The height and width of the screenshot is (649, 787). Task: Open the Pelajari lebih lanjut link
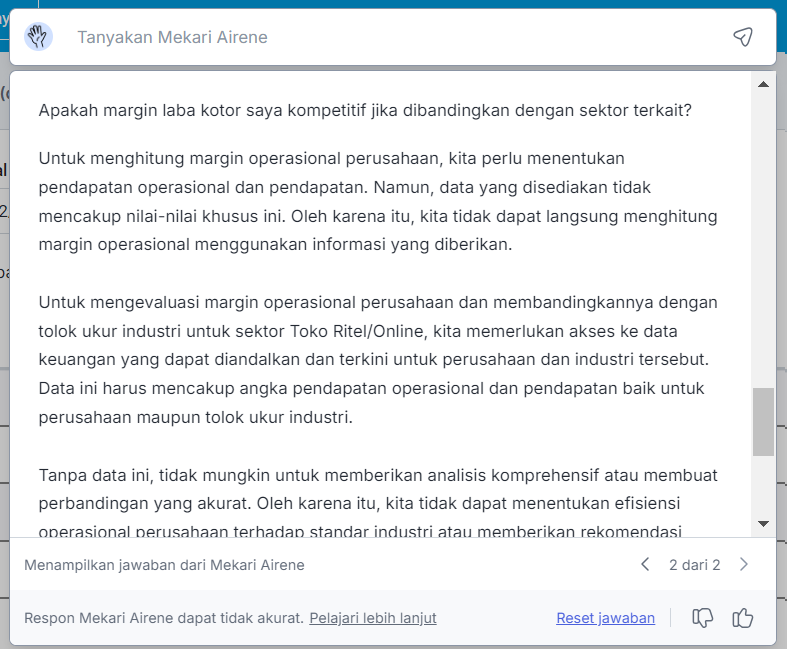coord(373,618)
